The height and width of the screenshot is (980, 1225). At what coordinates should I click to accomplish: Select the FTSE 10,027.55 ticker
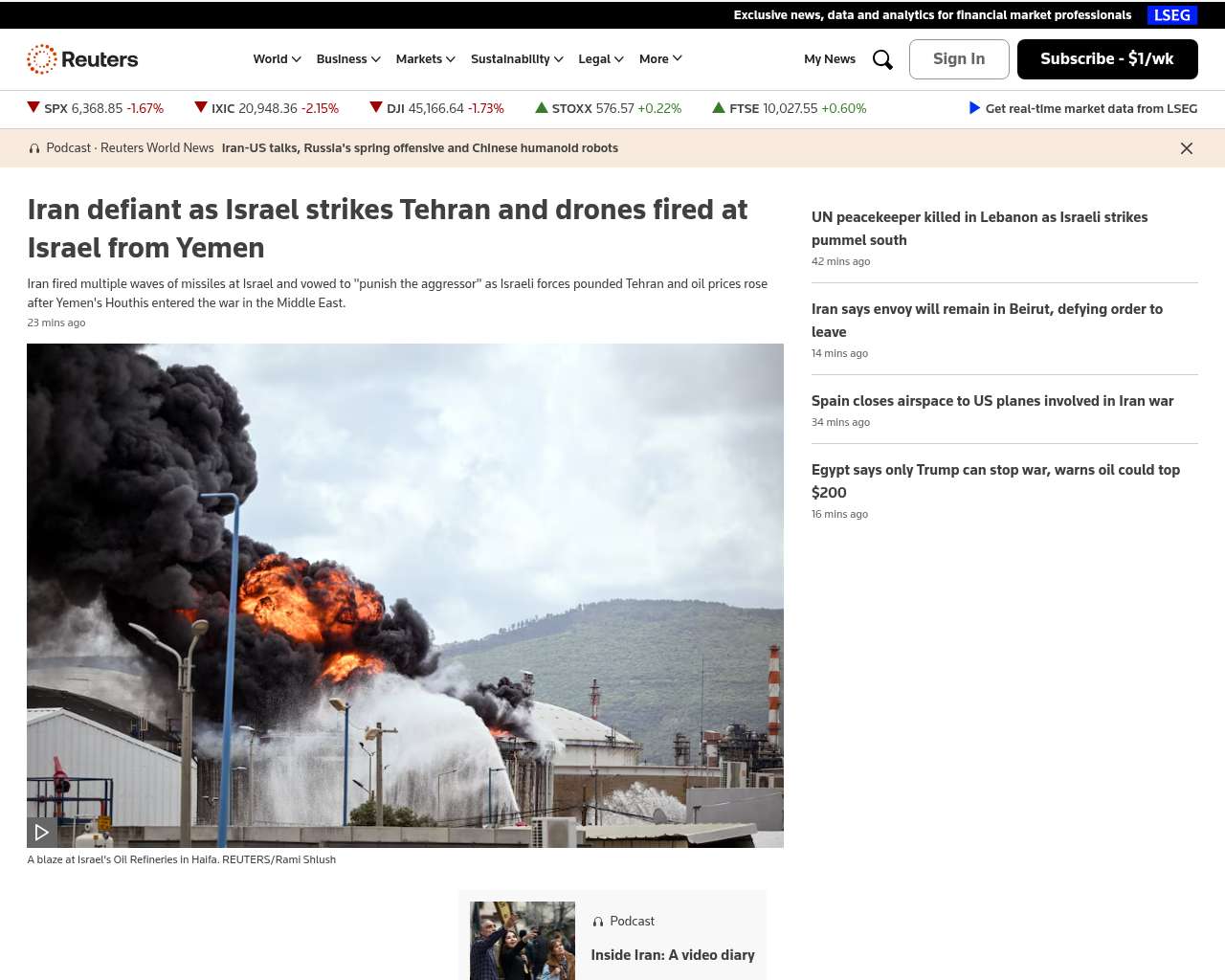pyautogui.click(x=790, y=109)
